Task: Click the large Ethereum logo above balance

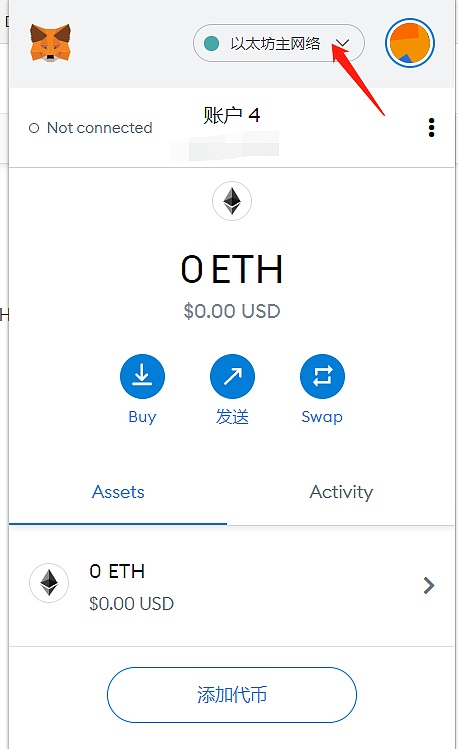Action: 232,201
